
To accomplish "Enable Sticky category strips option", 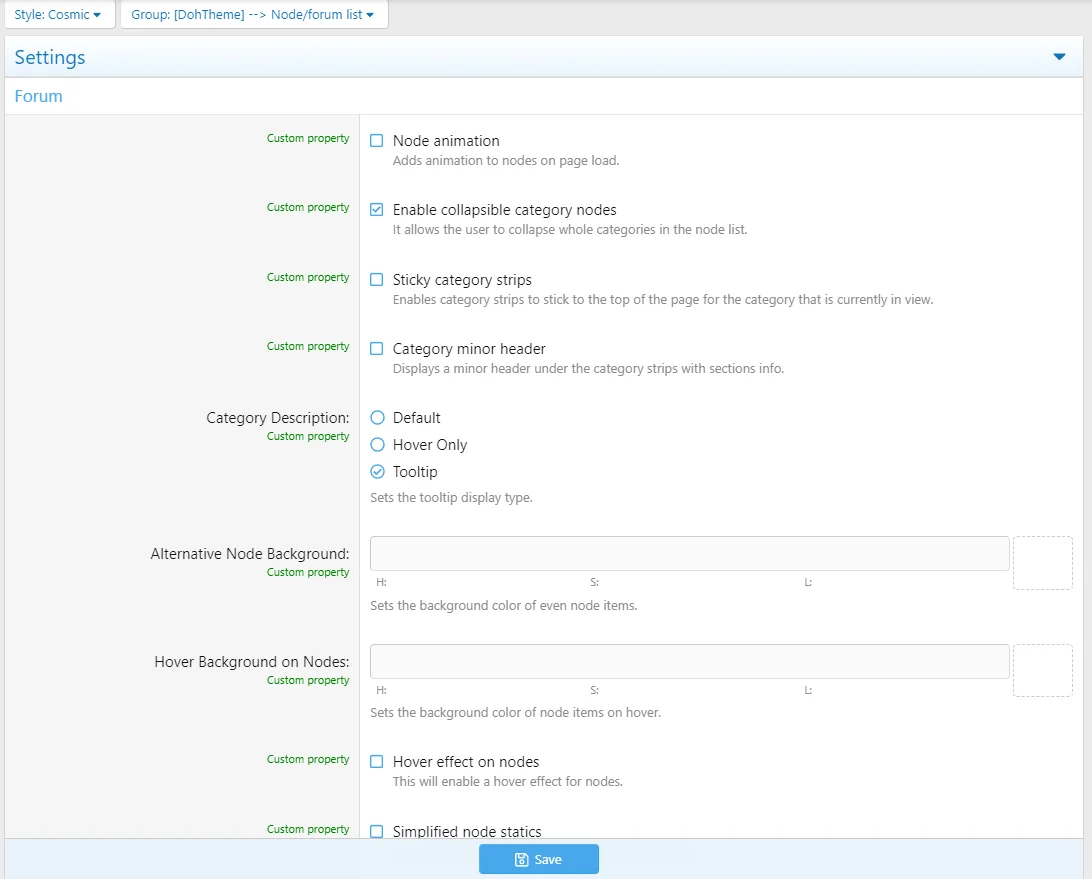I will coord(377,280).
